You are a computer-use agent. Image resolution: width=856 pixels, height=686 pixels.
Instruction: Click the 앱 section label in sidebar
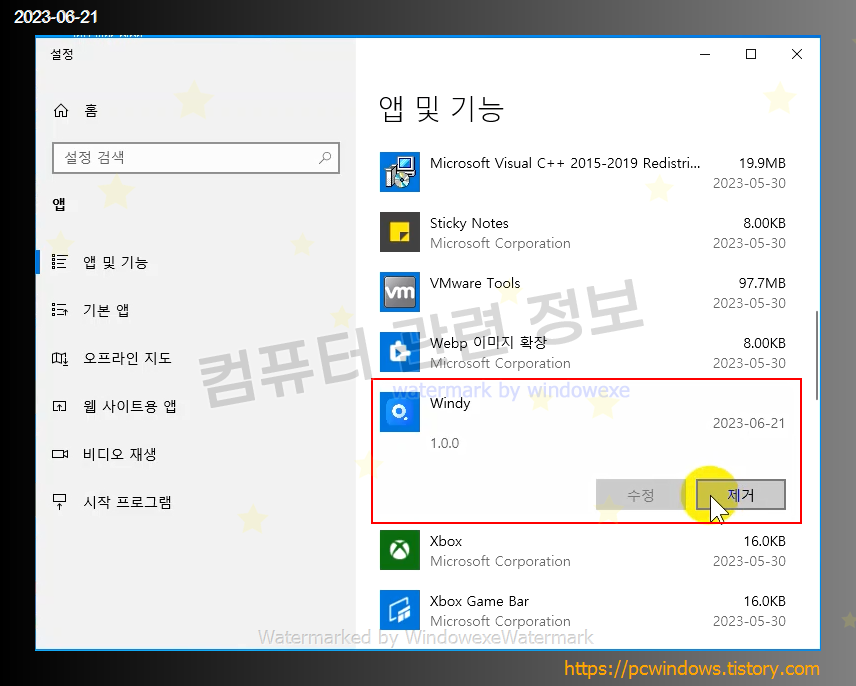(59, 204)
